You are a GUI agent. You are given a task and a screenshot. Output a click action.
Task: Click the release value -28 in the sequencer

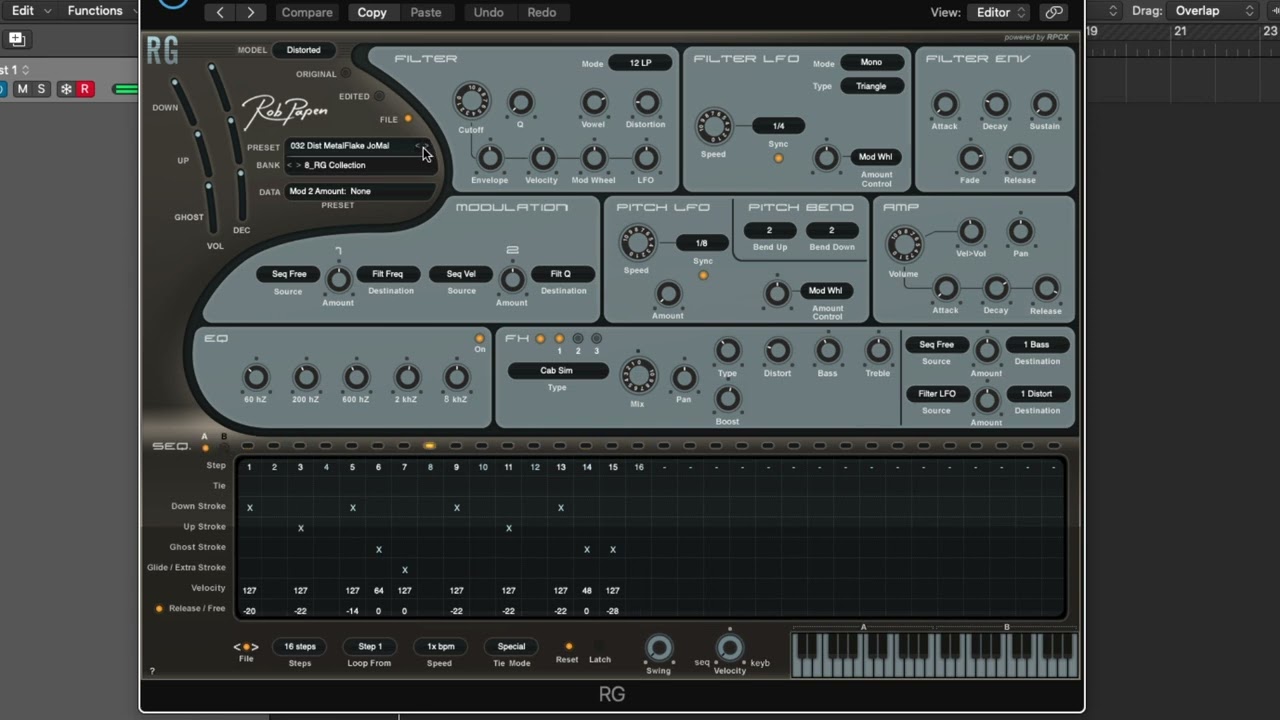click(x=612, y=611)
